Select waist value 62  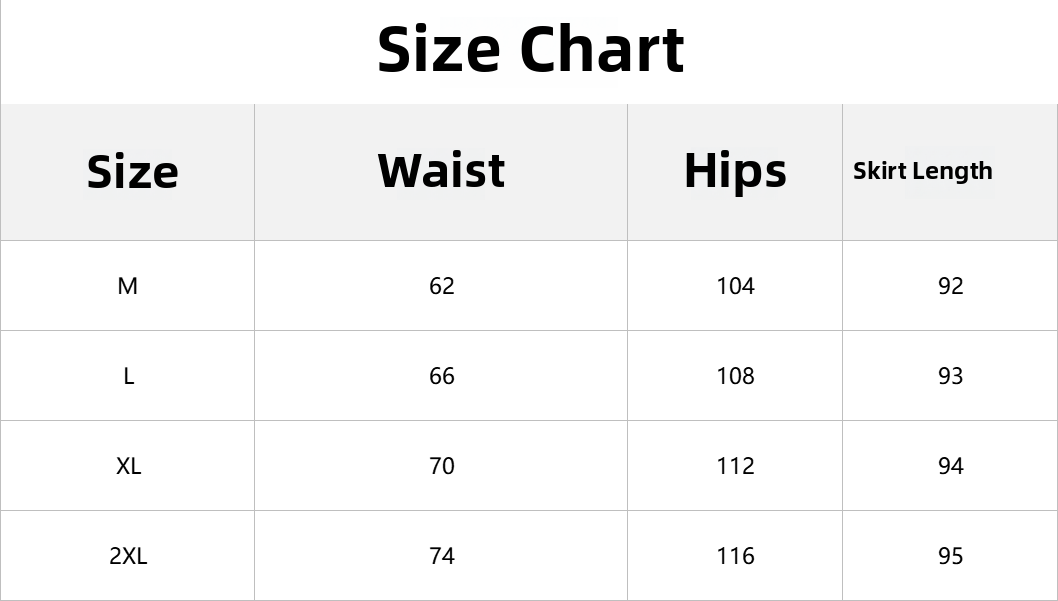[442, 286]
